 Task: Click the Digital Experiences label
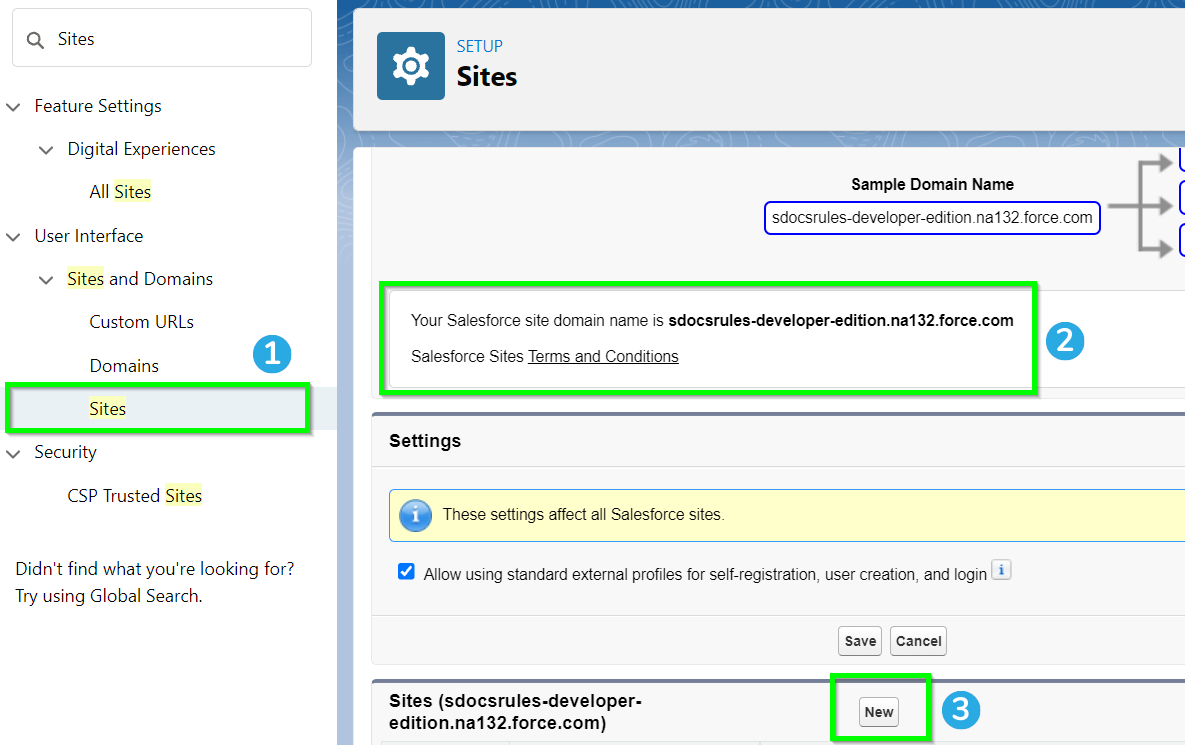pyautogui.click(x=141, y=149)
